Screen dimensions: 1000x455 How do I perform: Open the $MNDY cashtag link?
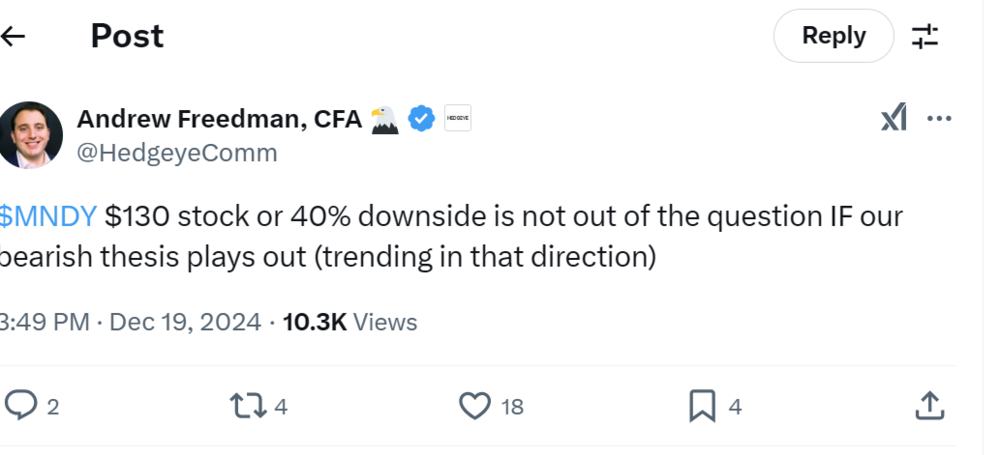coord(48,216)
